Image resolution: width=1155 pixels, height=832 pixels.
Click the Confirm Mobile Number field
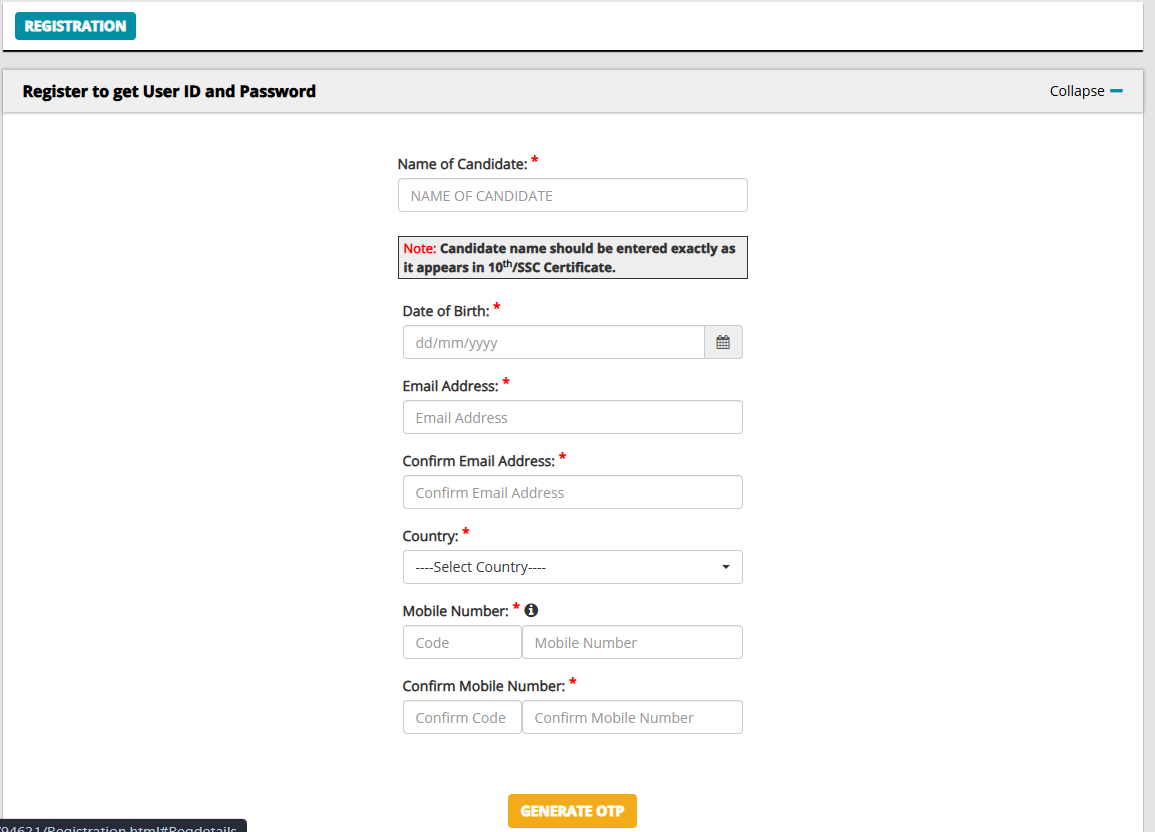[632, 717]
